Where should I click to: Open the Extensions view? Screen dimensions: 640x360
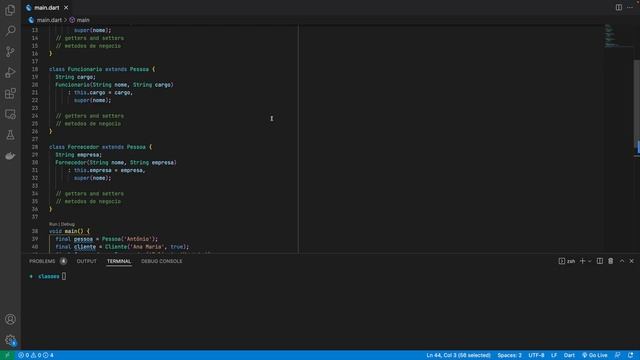tap(10, 93)
